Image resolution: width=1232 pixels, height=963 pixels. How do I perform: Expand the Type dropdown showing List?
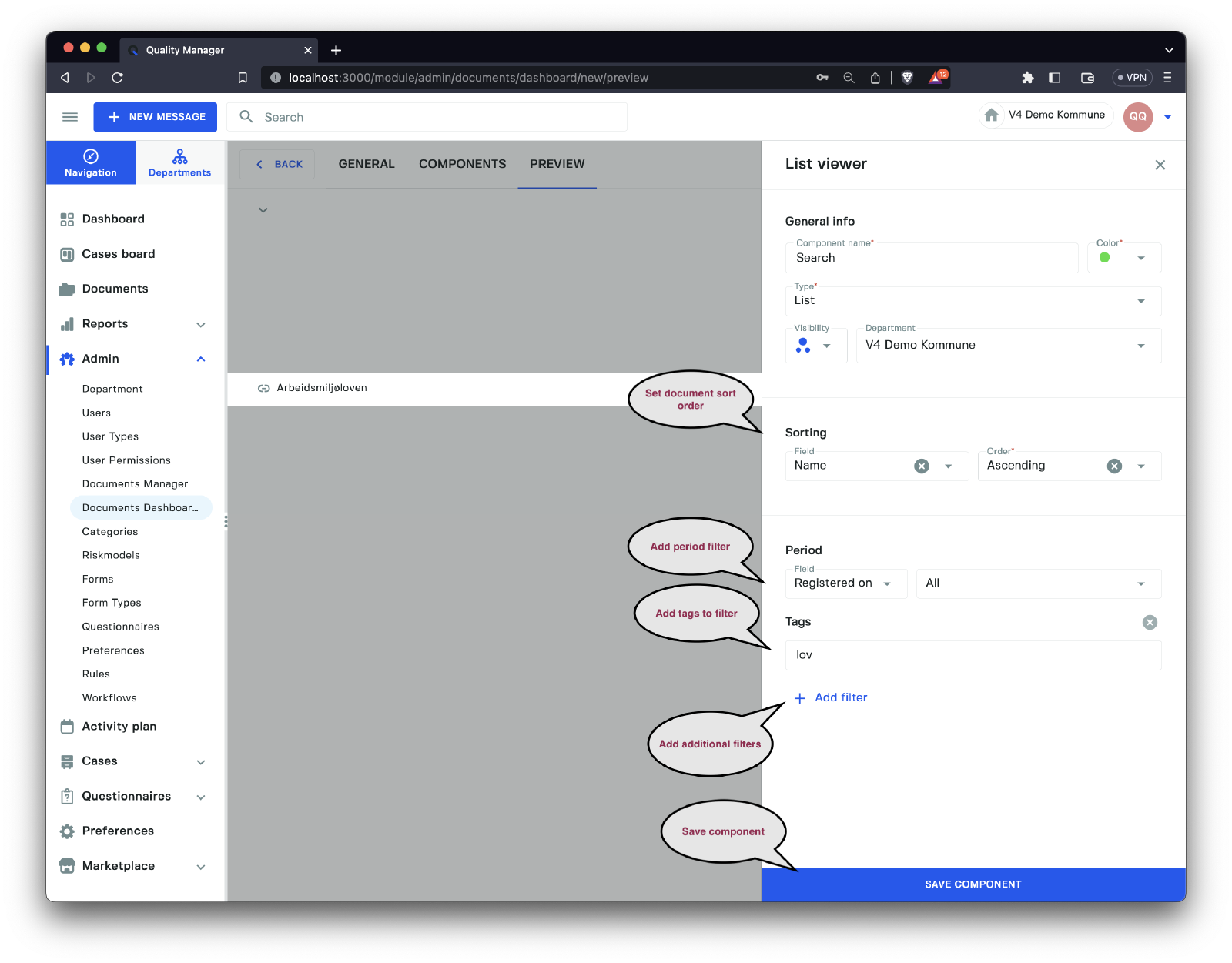1140,301
